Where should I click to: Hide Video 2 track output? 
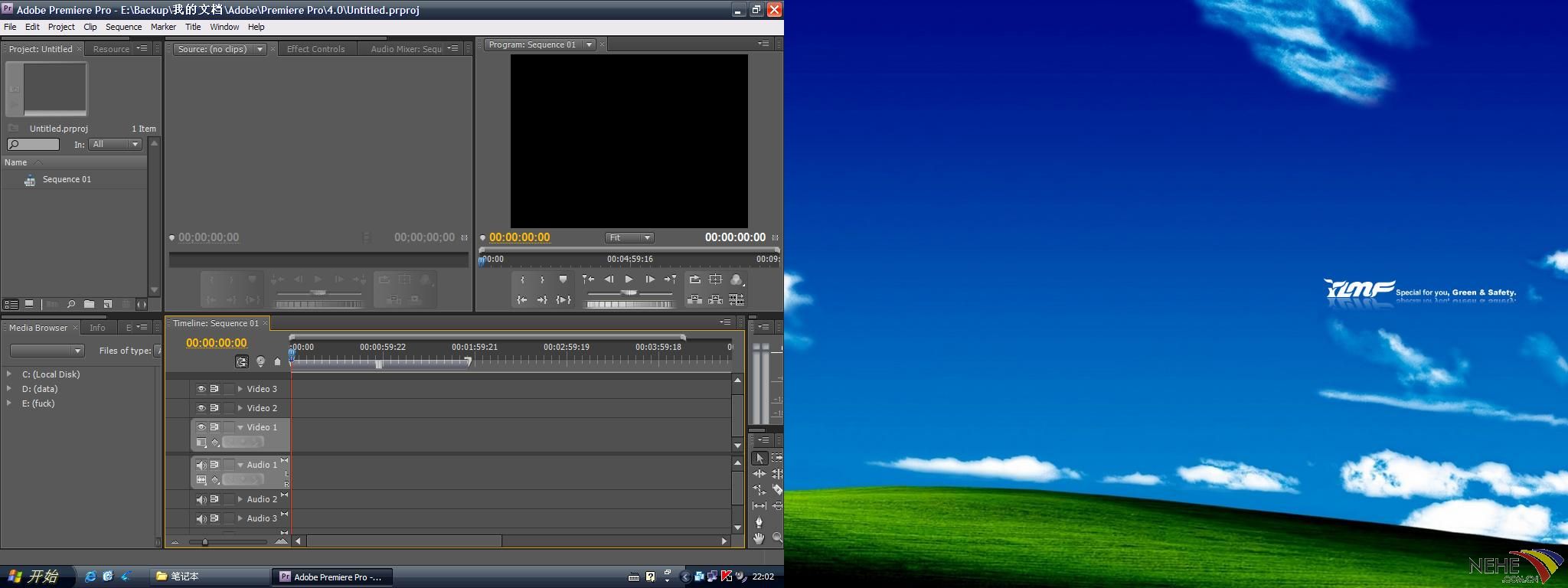[201, 408]
